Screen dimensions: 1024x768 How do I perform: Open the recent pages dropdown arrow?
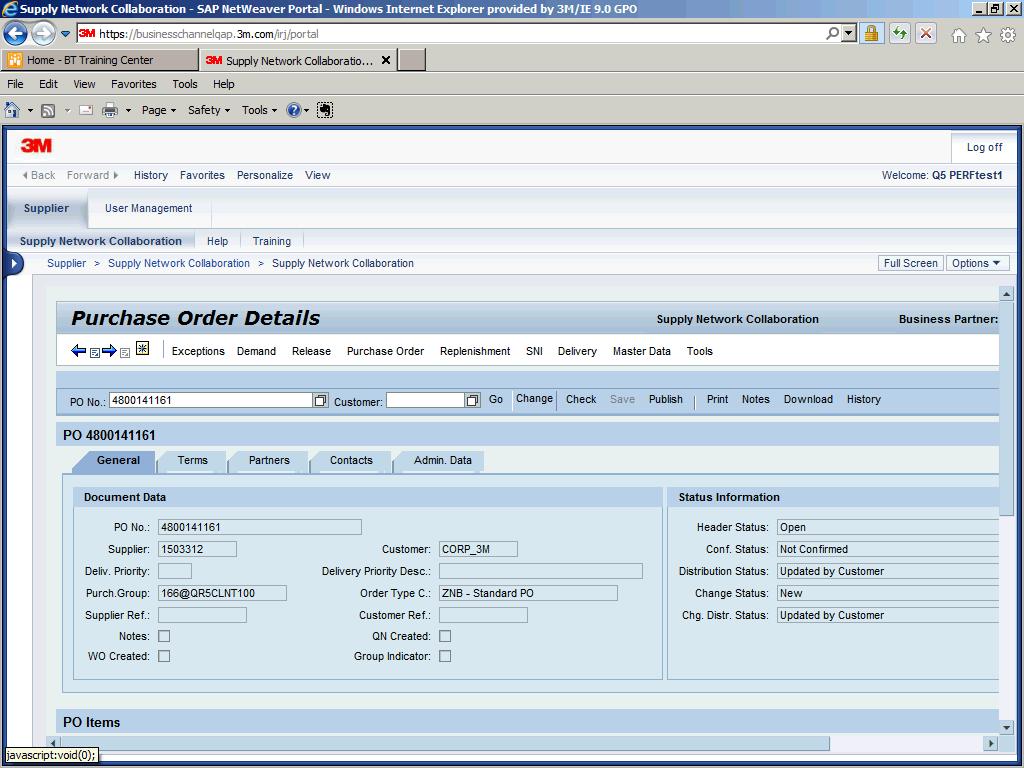coord(65,33)
